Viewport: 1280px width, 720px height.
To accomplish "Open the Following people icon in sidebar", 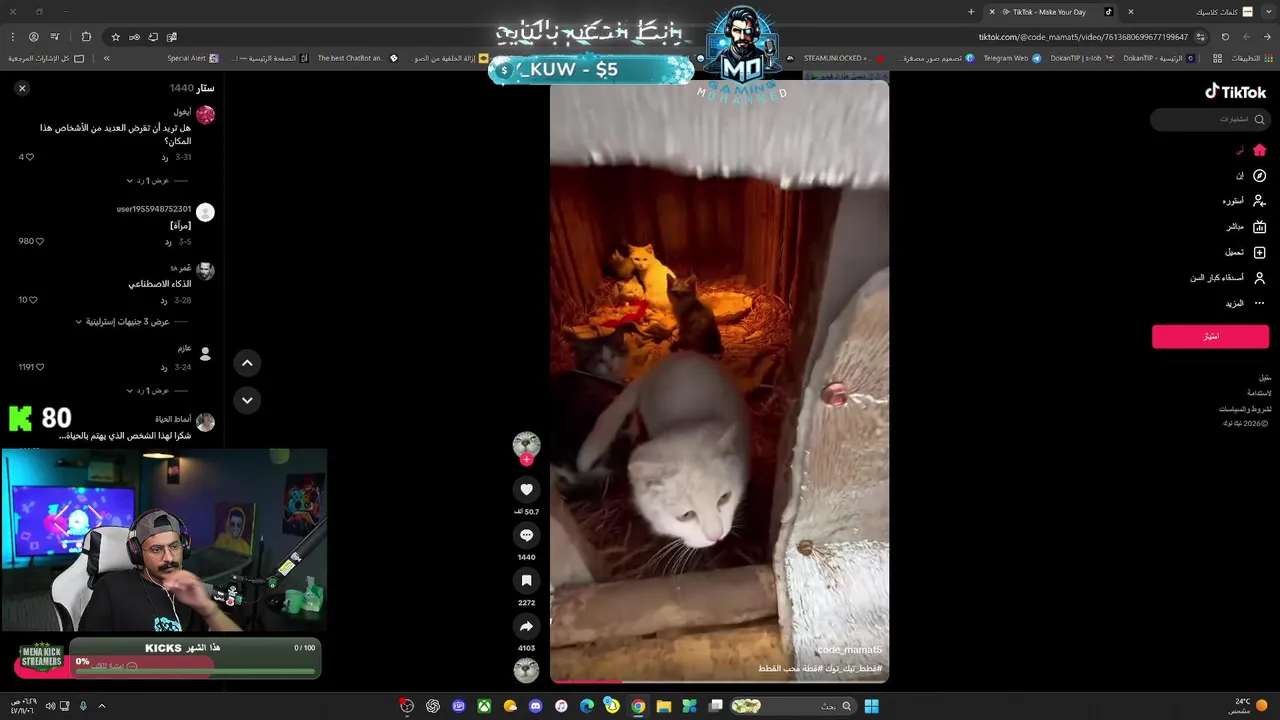I will click(x=1259, y=201).
